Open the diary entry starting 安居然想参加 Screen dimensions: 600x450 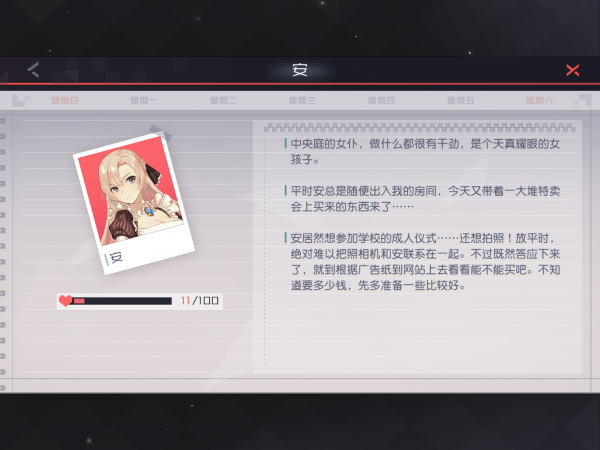pos(425,262)
